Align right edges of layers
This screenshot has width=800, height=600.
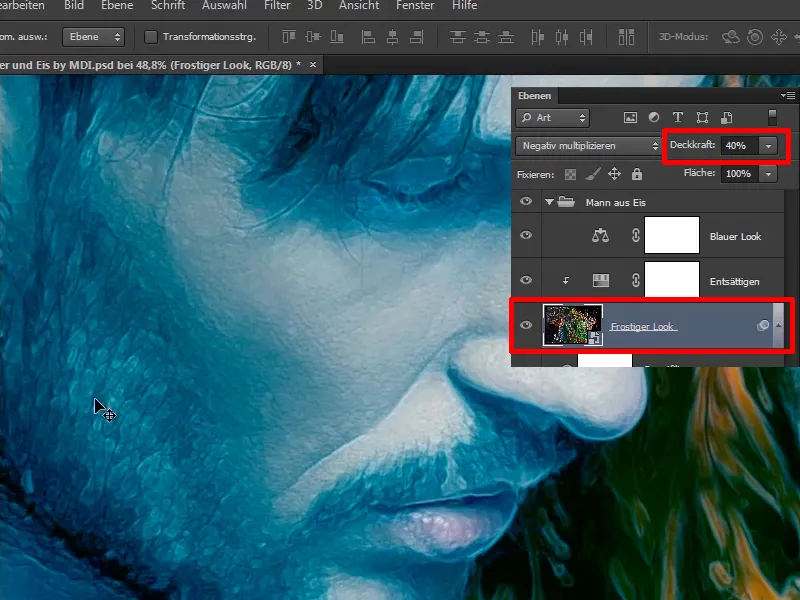click(x=417, y=37)
